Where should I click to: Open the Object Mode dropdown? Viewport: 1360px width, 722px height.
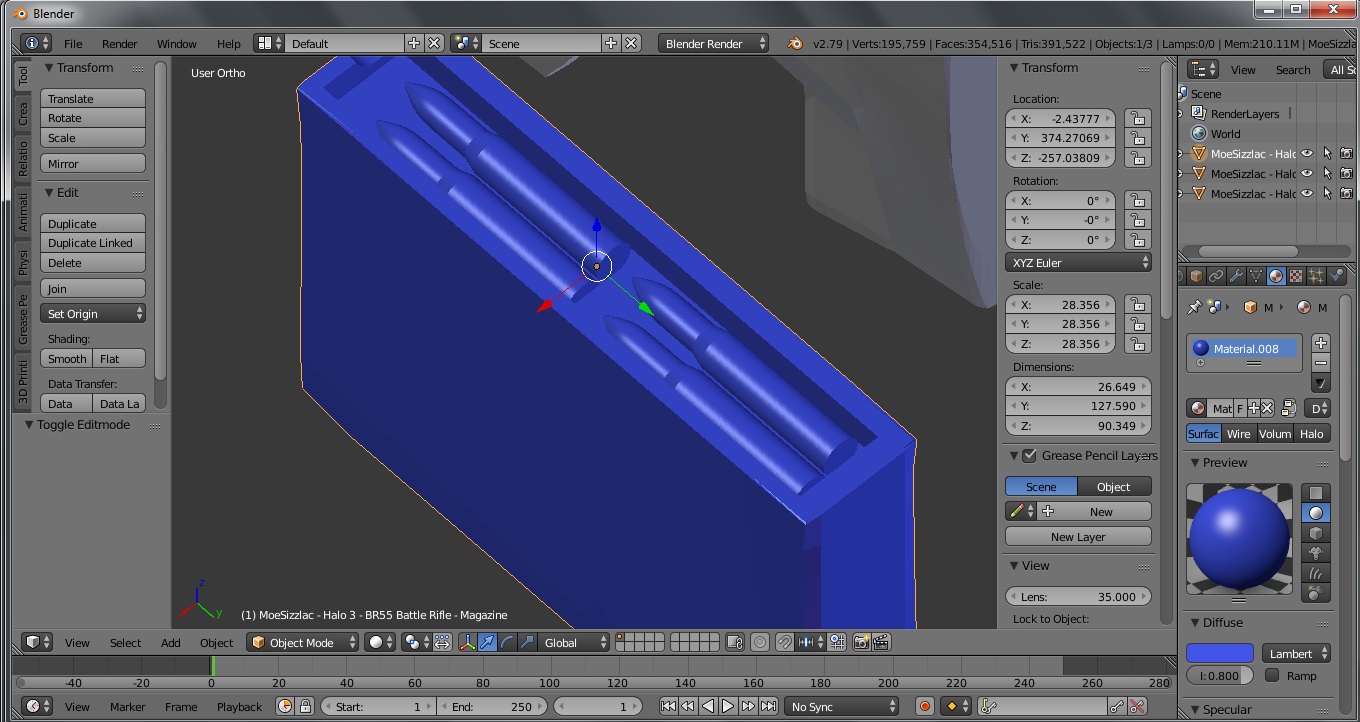302,643
